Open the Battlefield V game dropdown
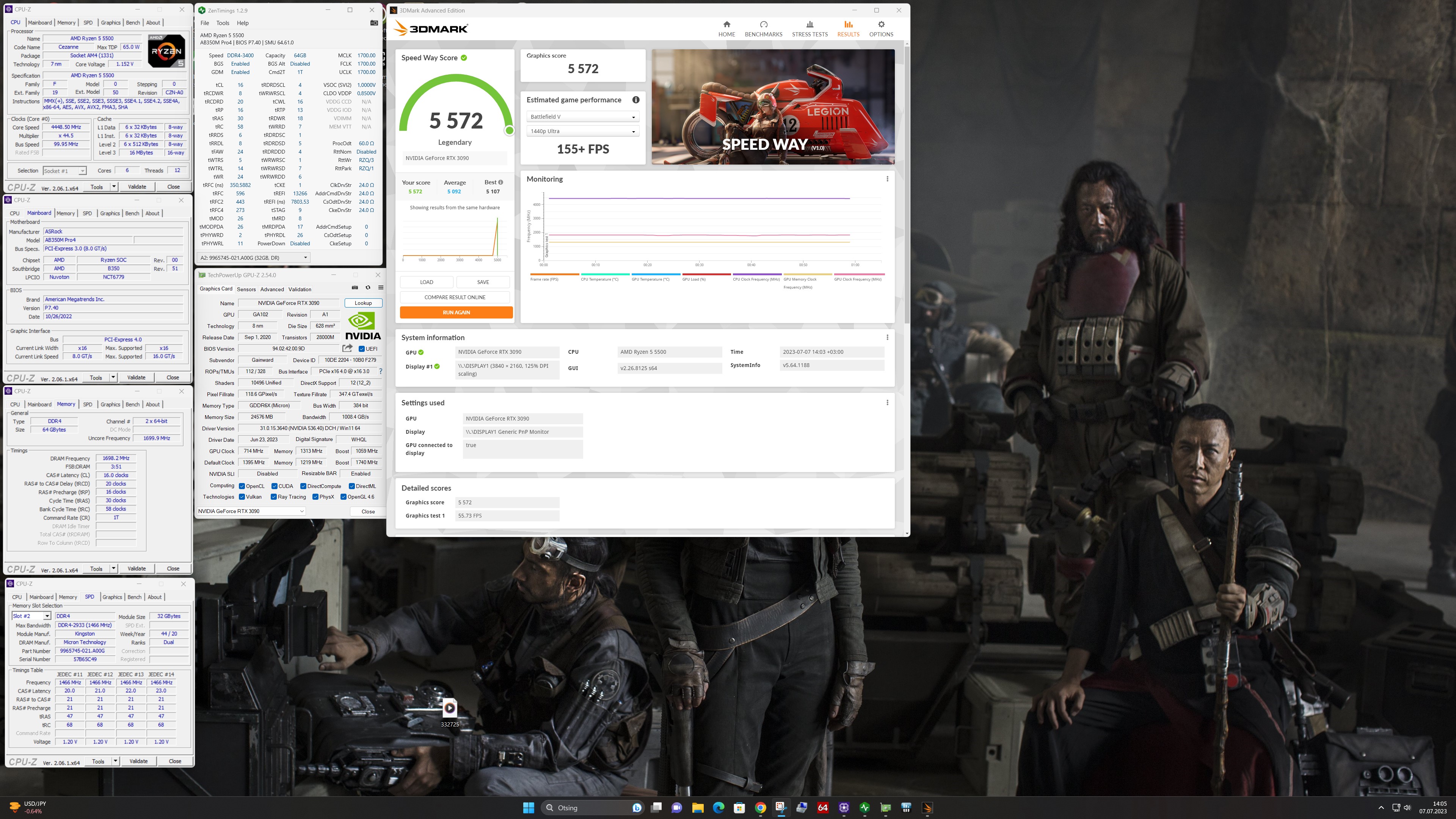Viewport: 1456px width, 819px height. click(583, 116)
